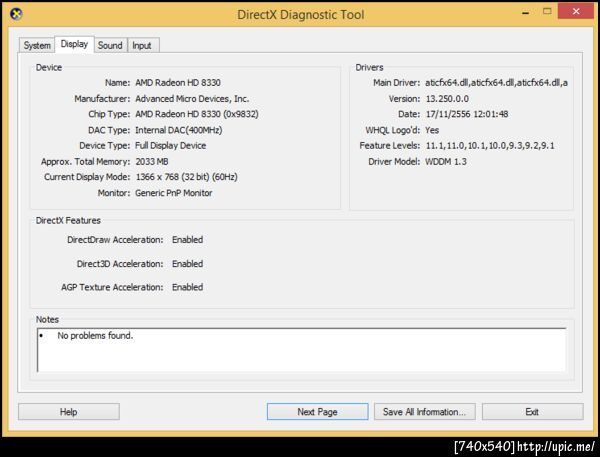
Task: Close the DirectX Diagnostic Tool window
Action: 576,11
